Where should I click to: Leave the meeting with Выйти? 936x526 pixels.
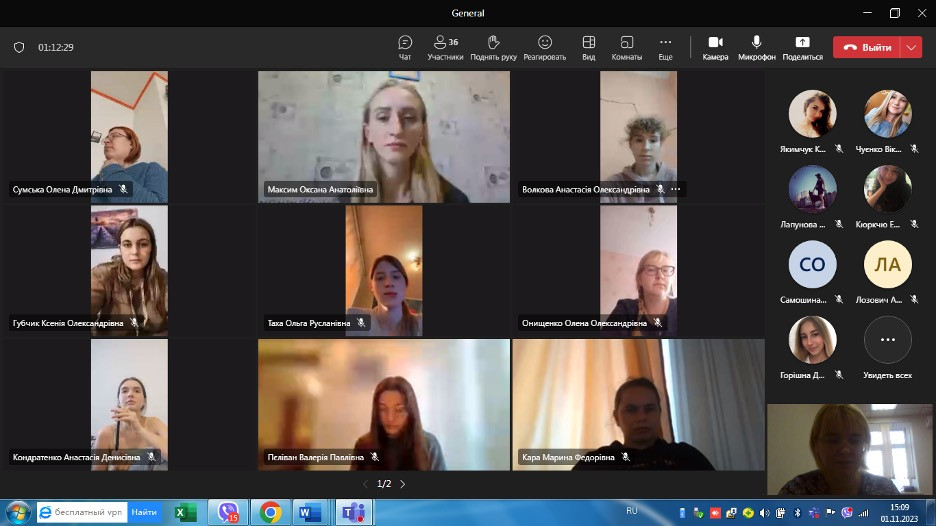click(x=867, y=47)
